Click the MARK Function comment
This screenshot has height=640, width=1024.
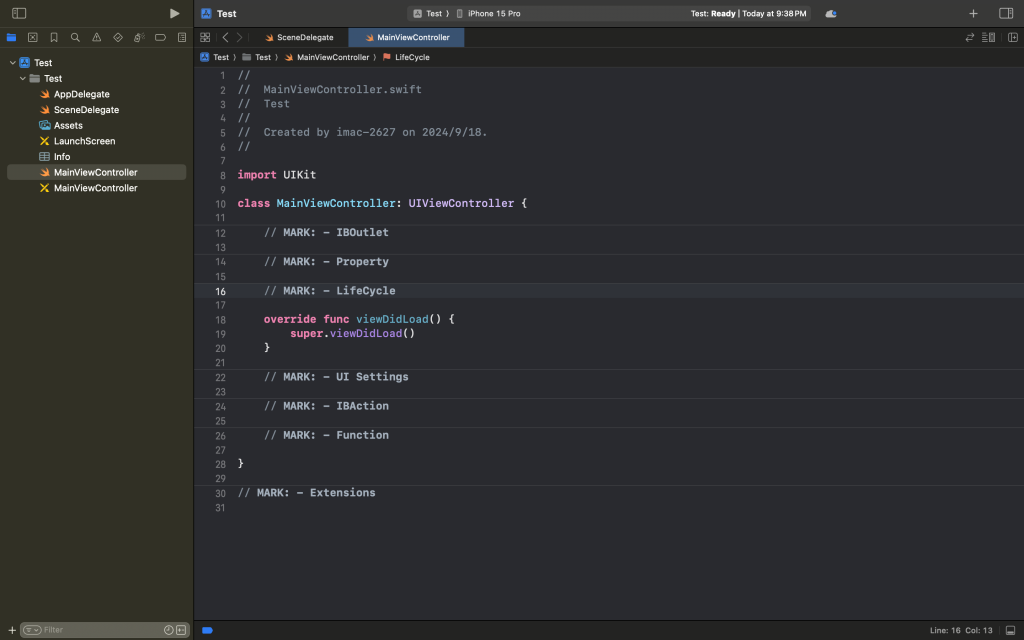pos(326,435)
